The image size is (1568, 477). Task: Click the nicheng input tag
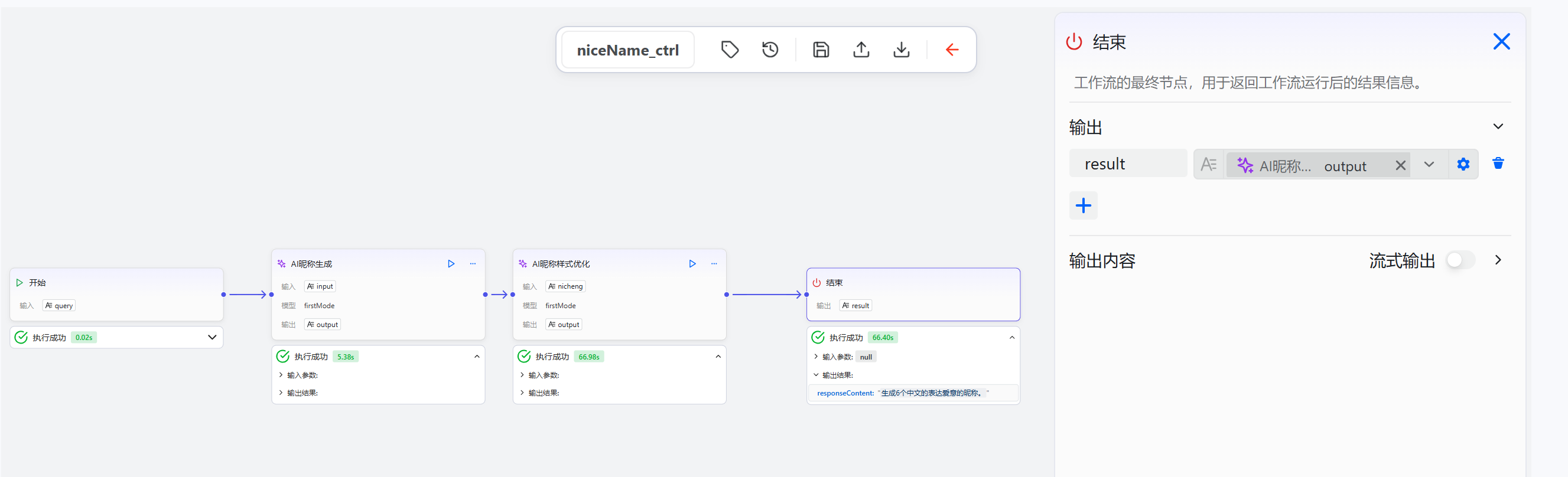point(565,286)
